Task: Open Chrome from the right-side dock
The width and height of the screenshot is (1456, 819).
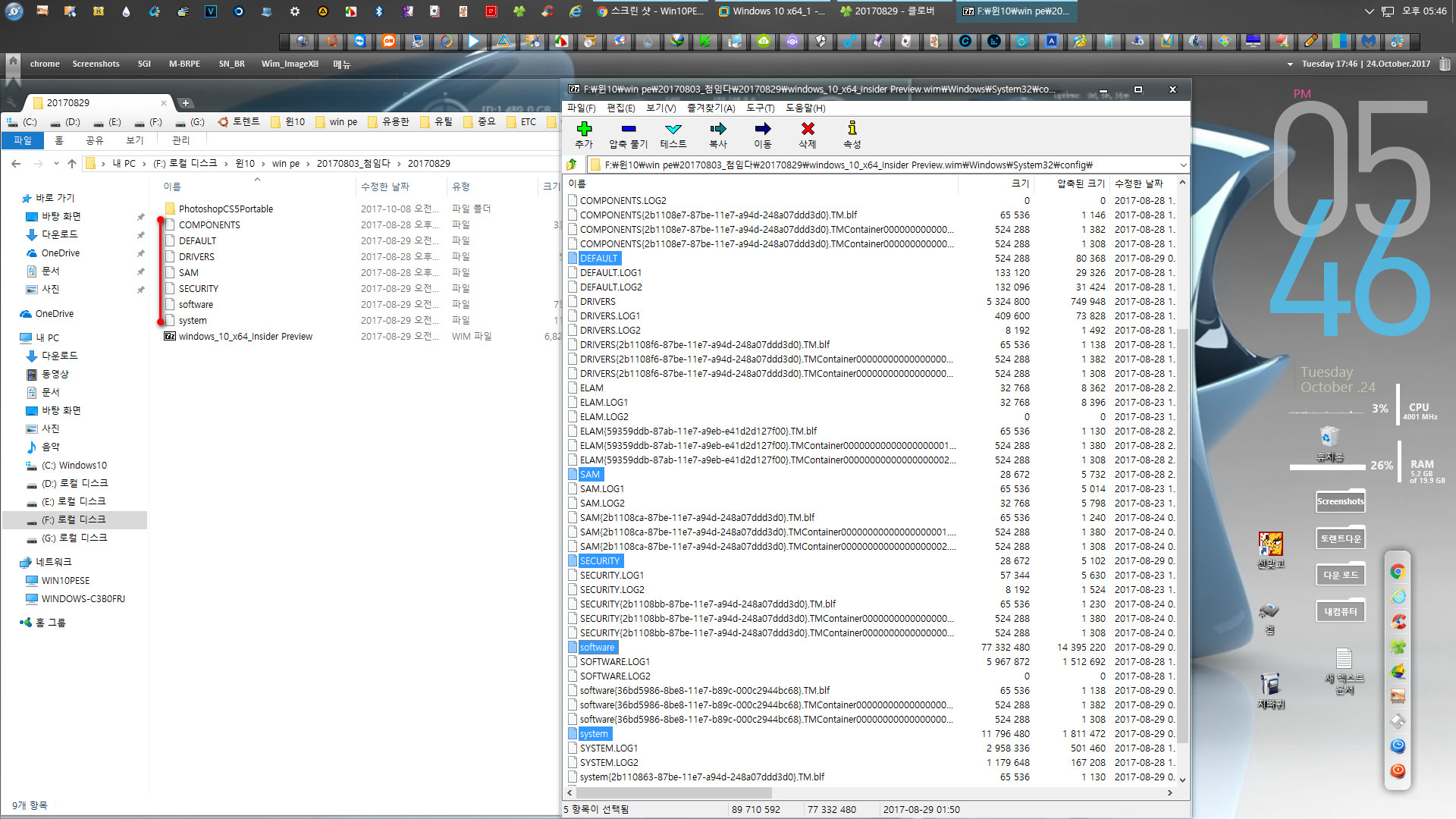Action: [1398, 572]
